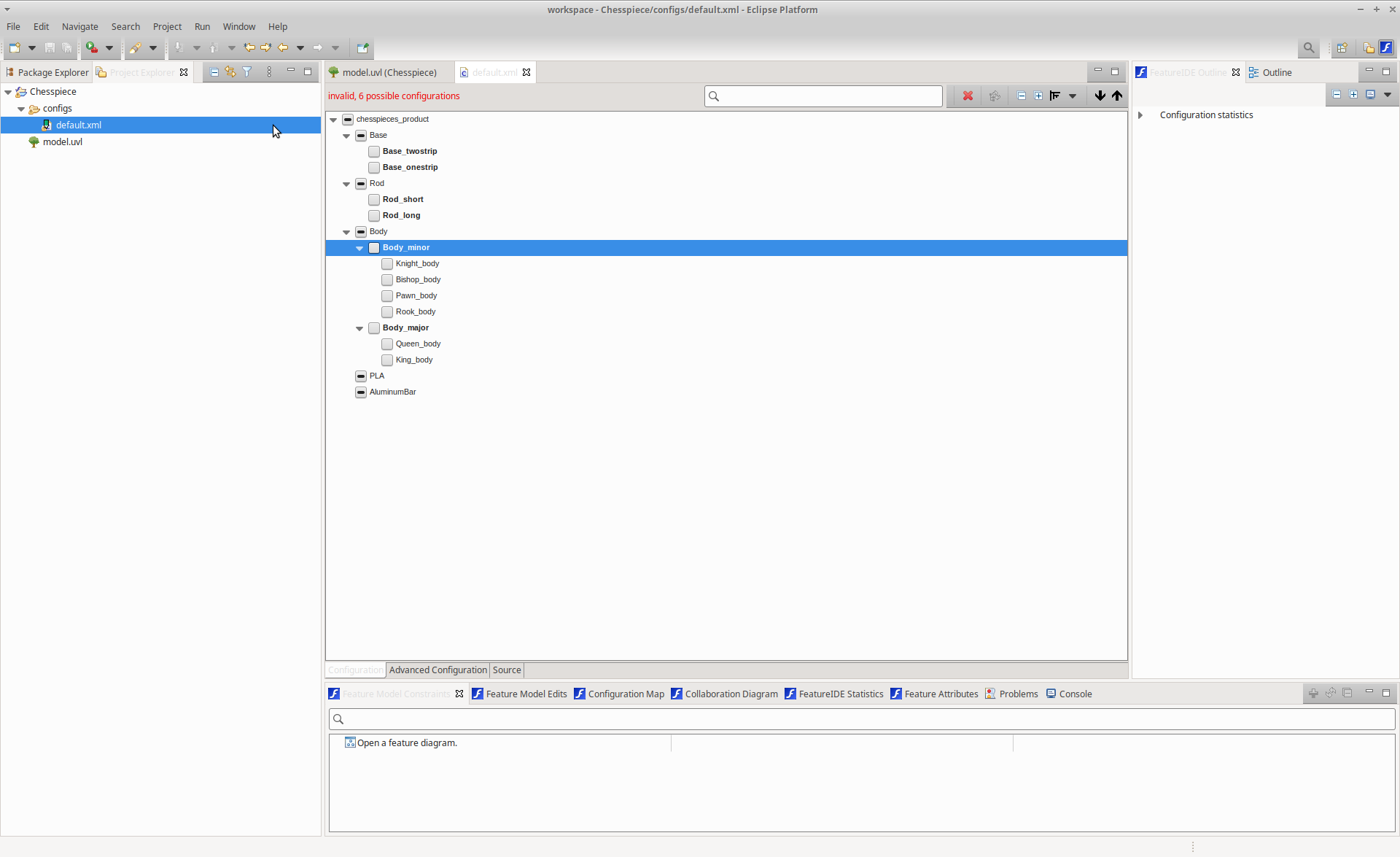This screenshot has height=857, width=1400.
Task: Click inside the configuration search field
Action: point(822,96)
